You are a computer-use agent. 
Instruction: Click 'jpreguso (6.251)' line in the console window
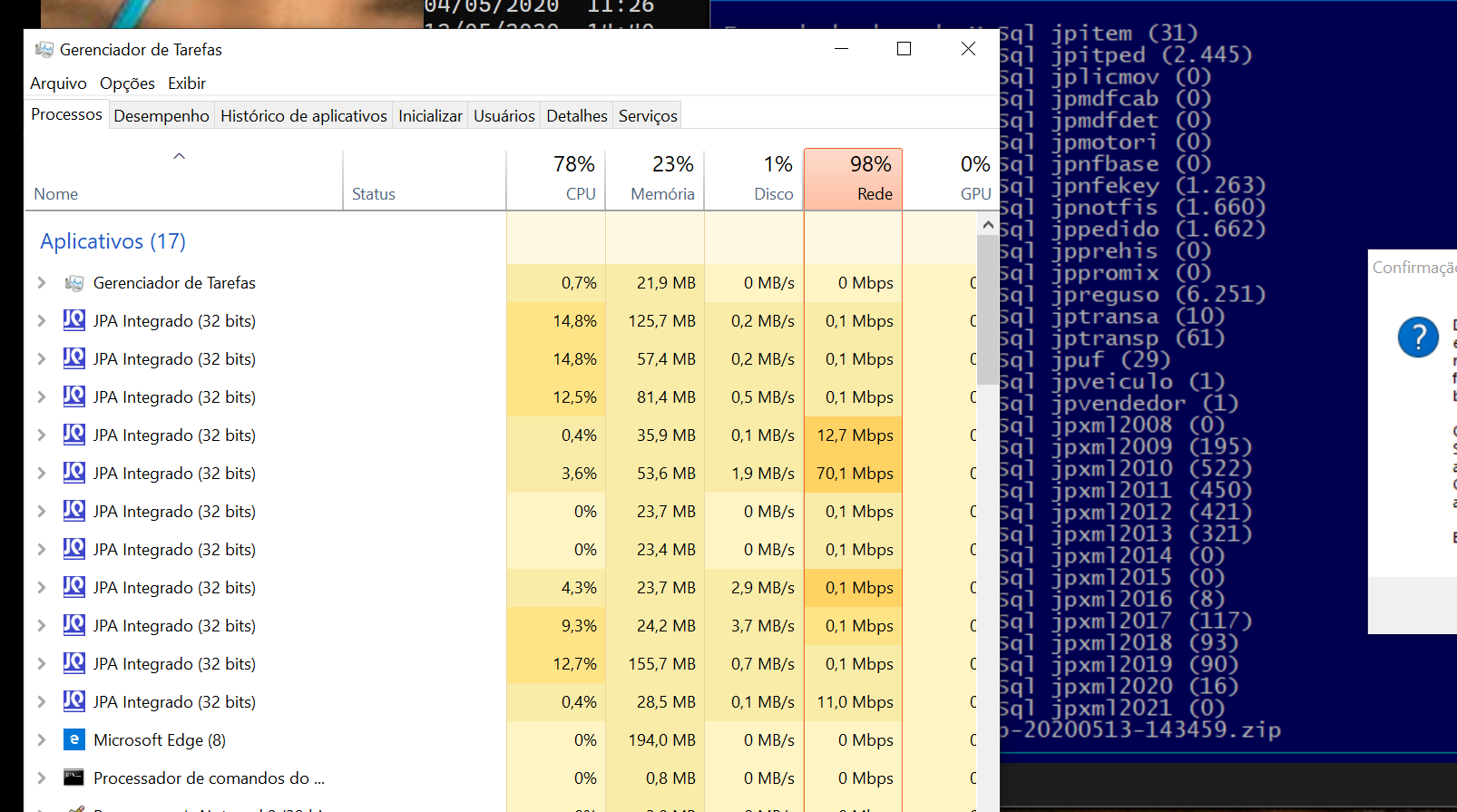(1159, 294)
